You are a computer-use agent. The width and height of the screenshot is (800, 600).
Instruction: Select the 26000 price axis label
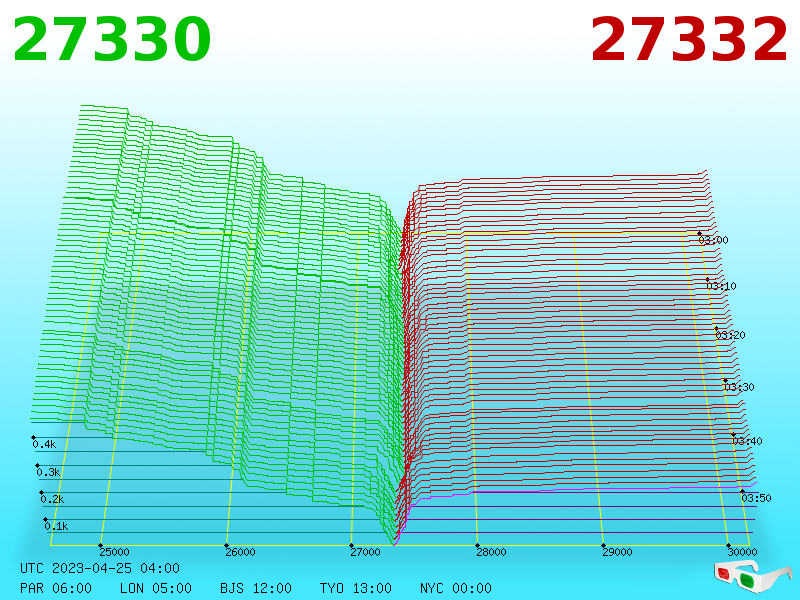click(x=240, y=552)
